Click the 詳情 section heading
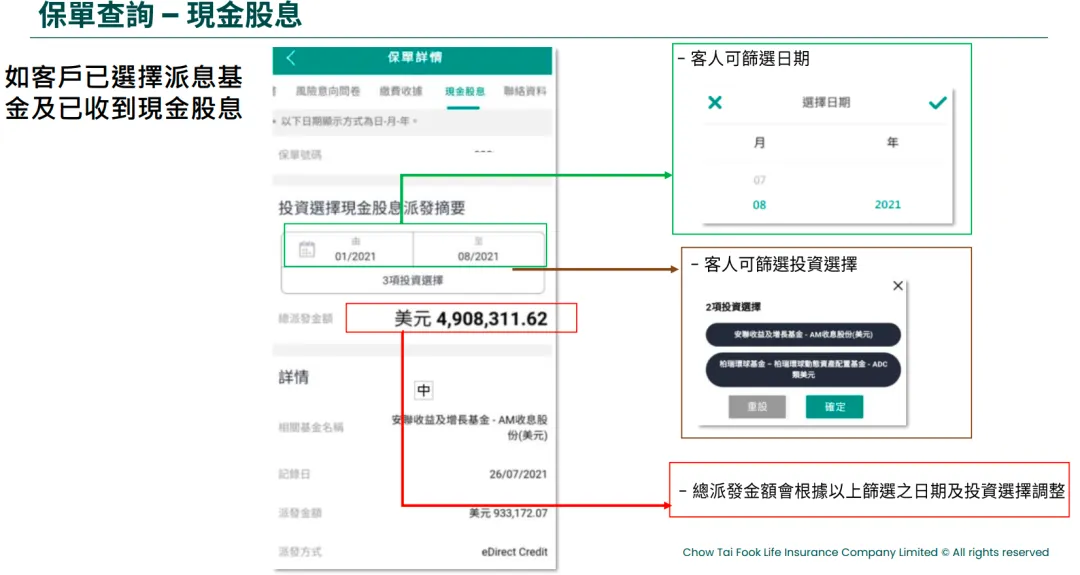The image size is (1080, 575). click(x=294, y=377)
